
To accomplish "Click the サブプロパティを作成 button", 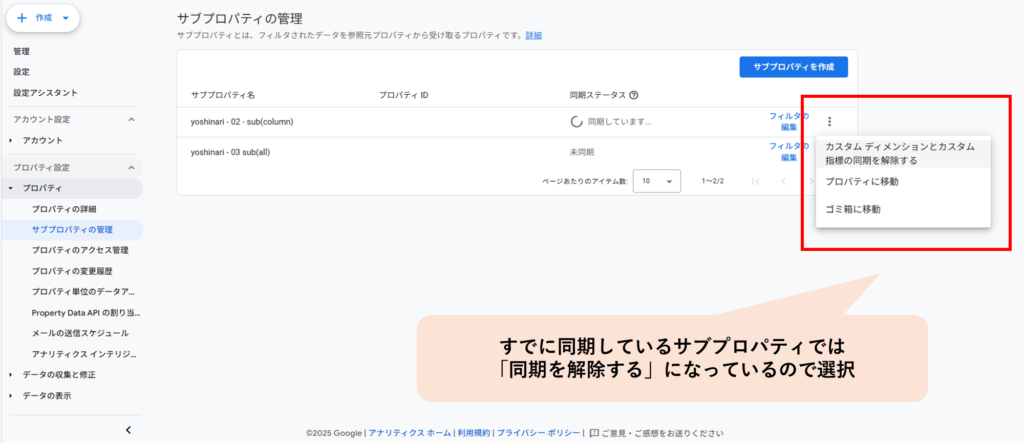I will (793, 67).
